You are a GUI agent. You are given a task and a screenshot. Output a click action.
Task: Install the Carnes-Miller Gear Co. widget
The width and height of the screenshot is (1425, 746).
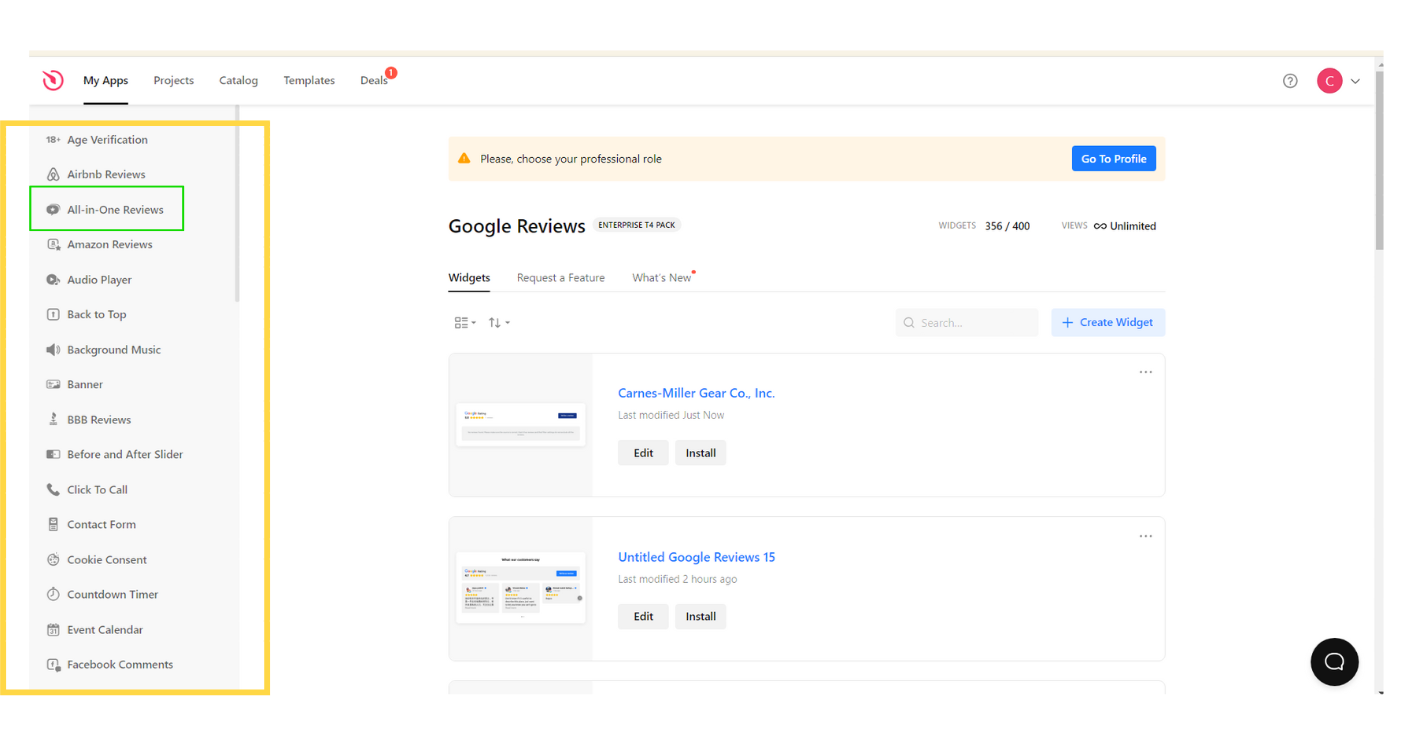[701, 453]
